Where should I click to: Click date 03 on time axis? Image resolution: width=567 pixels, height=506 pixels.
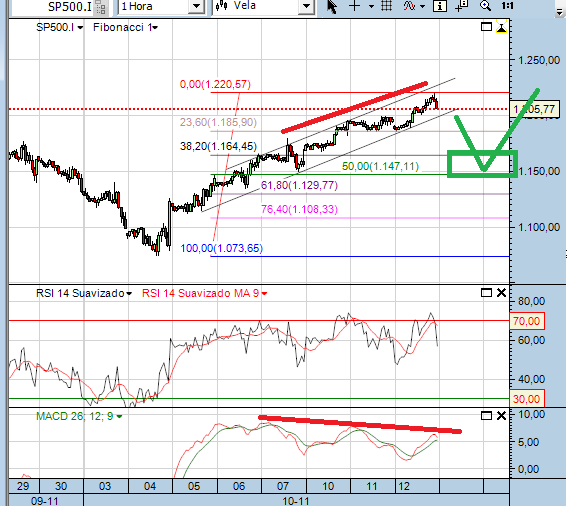pos(105,486)
